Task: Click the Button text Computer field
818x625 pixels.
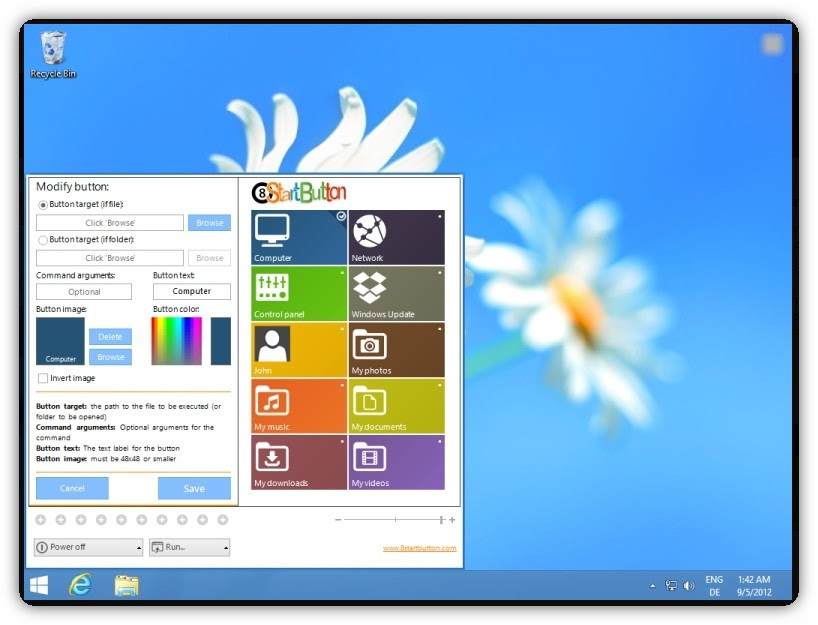Action: [x=191, y=291]
